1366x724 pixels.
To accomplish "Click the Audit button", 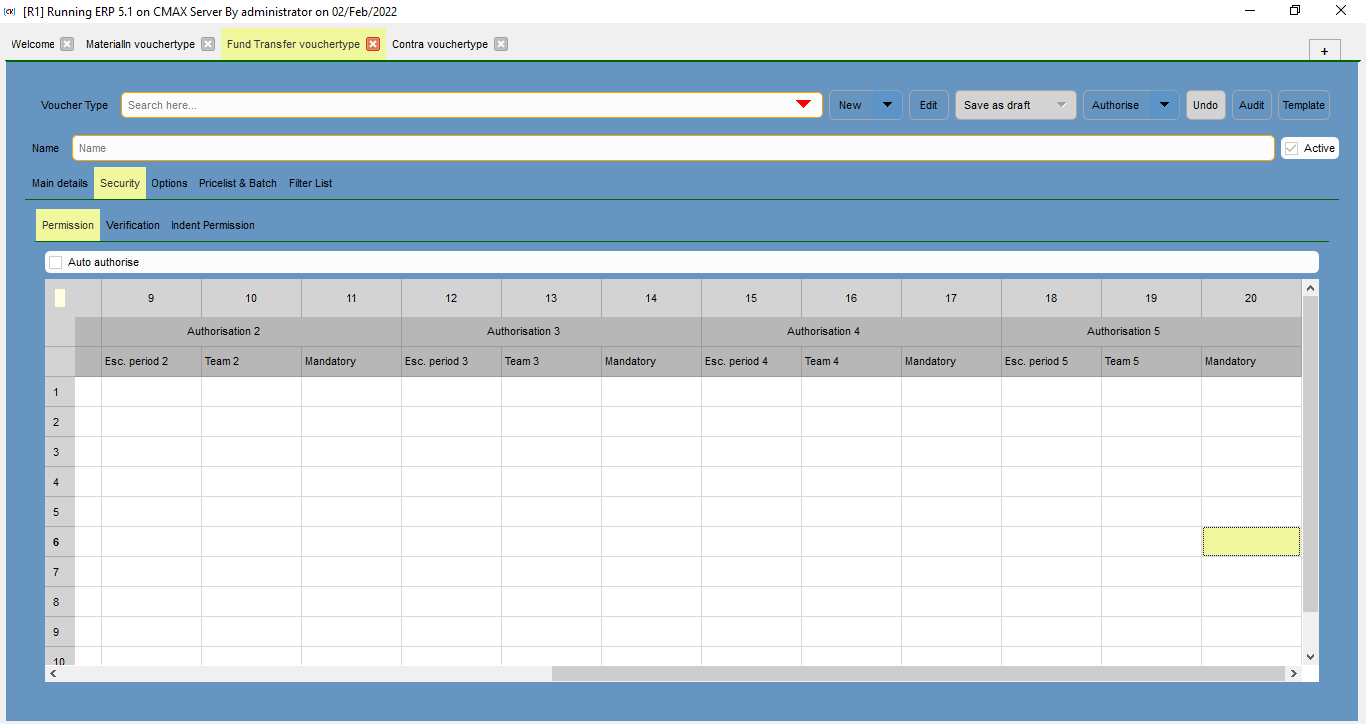I will [1252, 105].
